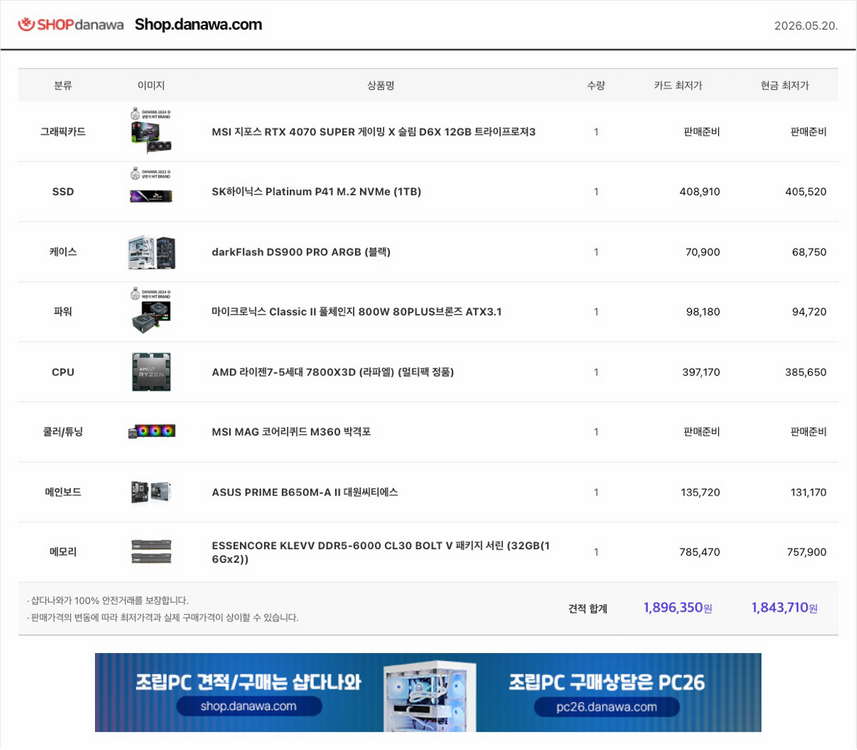Open MSI 지포스 RTX 4070 SUPER product name
The width and height of the screenshot is (857, 750).
(374, 132)
